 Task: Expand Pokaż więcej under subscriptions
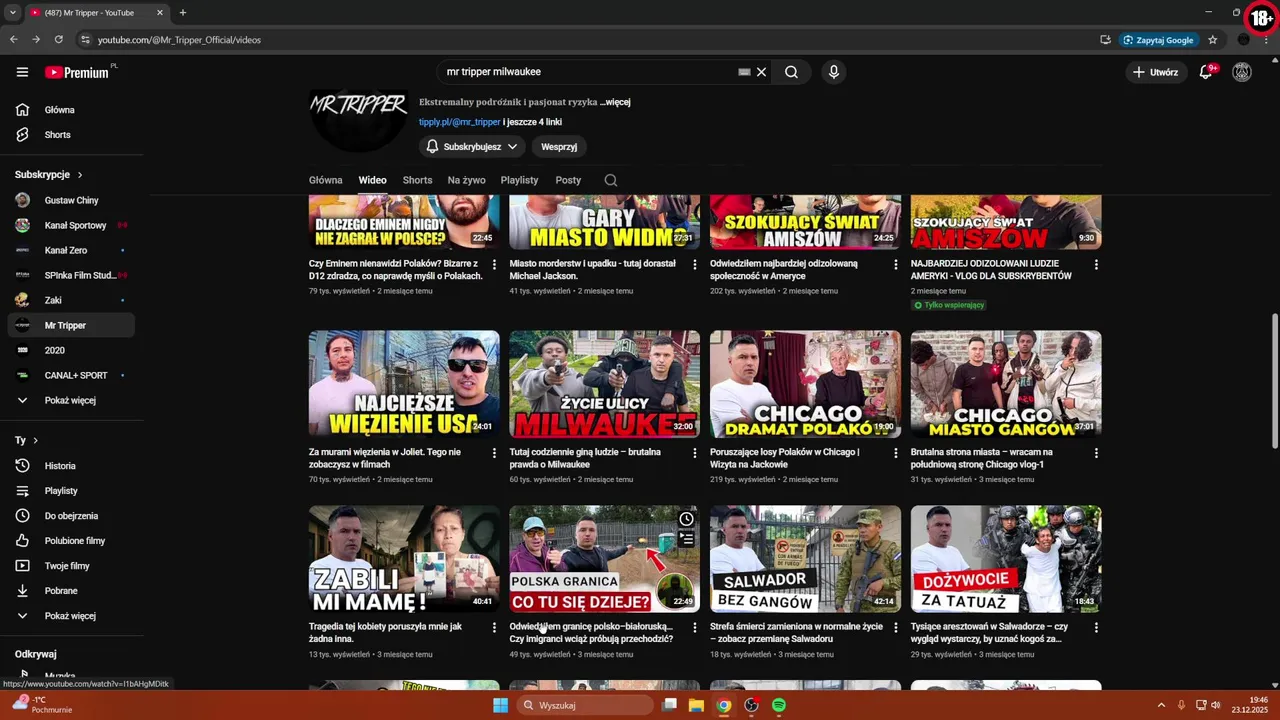71,401
